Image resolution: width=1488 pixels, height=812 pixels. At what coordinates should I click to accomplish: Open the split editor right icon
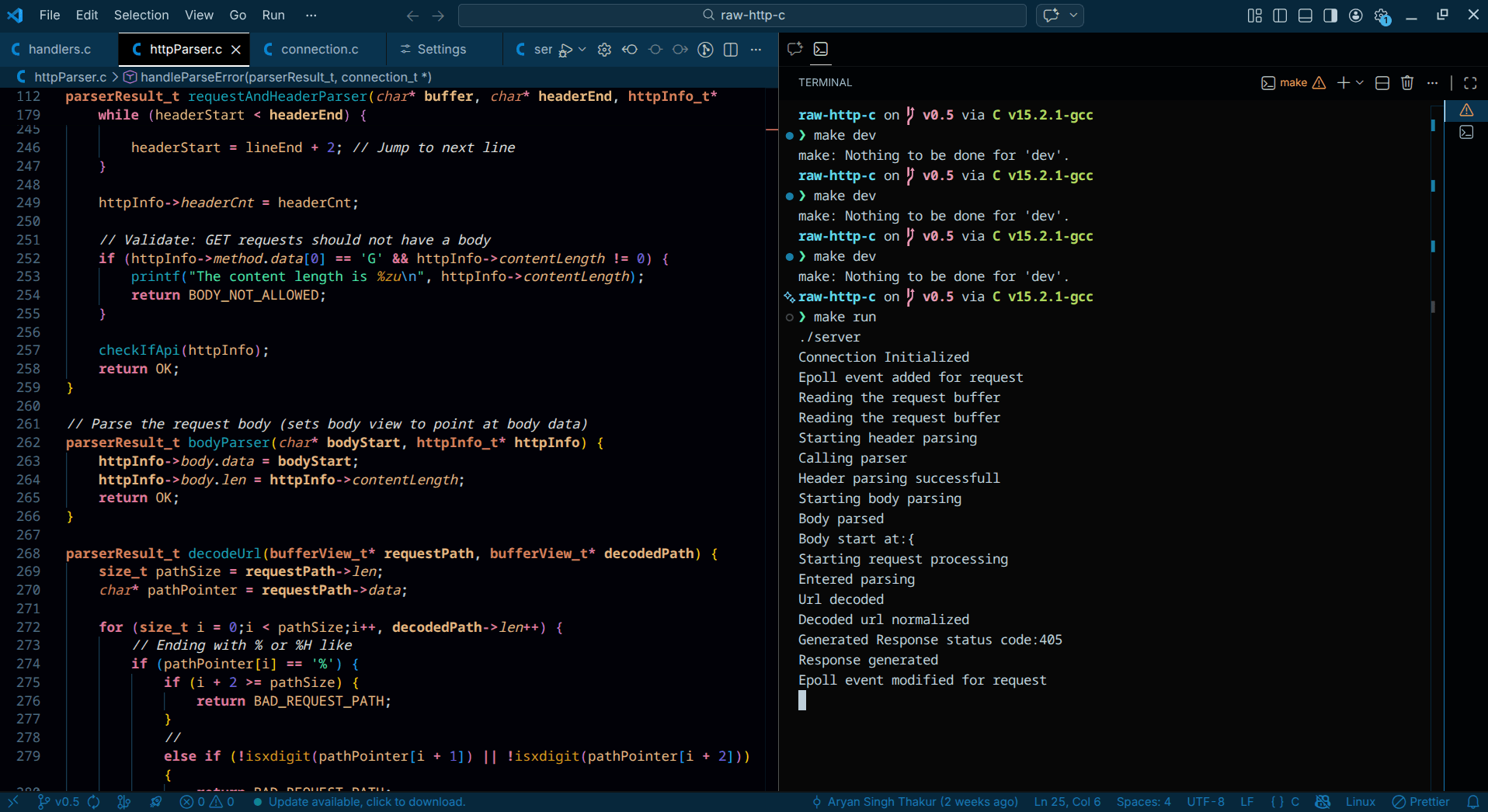pyautogui.click(x=731, y=50)
